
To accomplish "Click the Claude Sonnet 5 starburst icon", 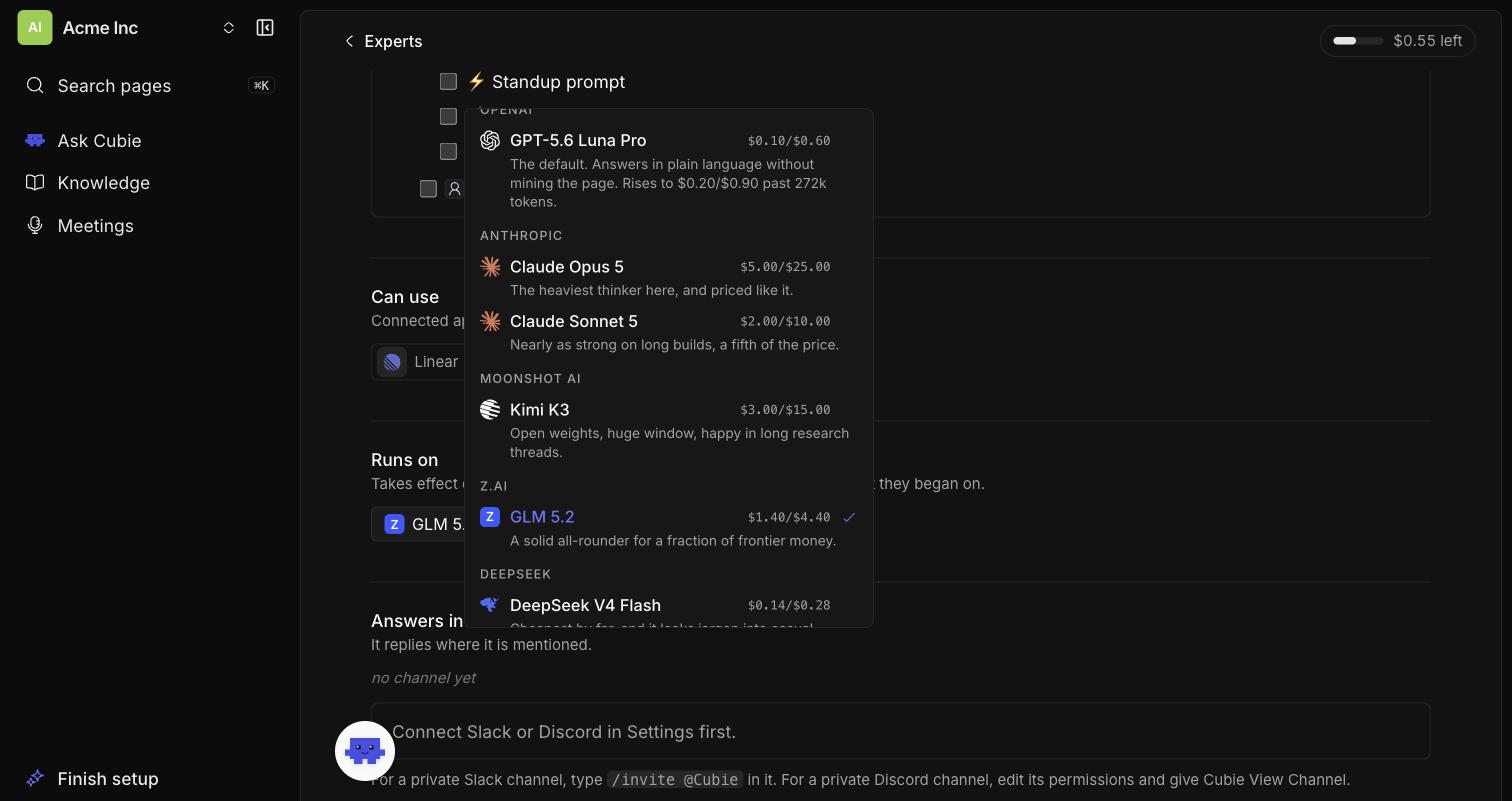I will pyautogui.click(x=490, y=321).
